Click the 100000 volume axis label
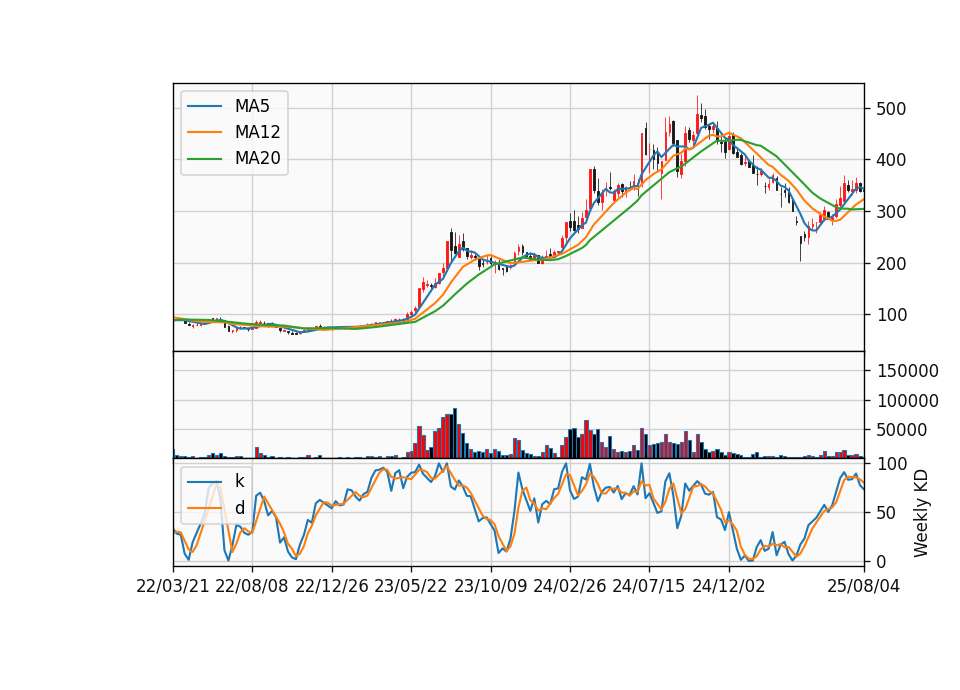The width and height of the screenshot is (960, 690). [x=907, y=401]
